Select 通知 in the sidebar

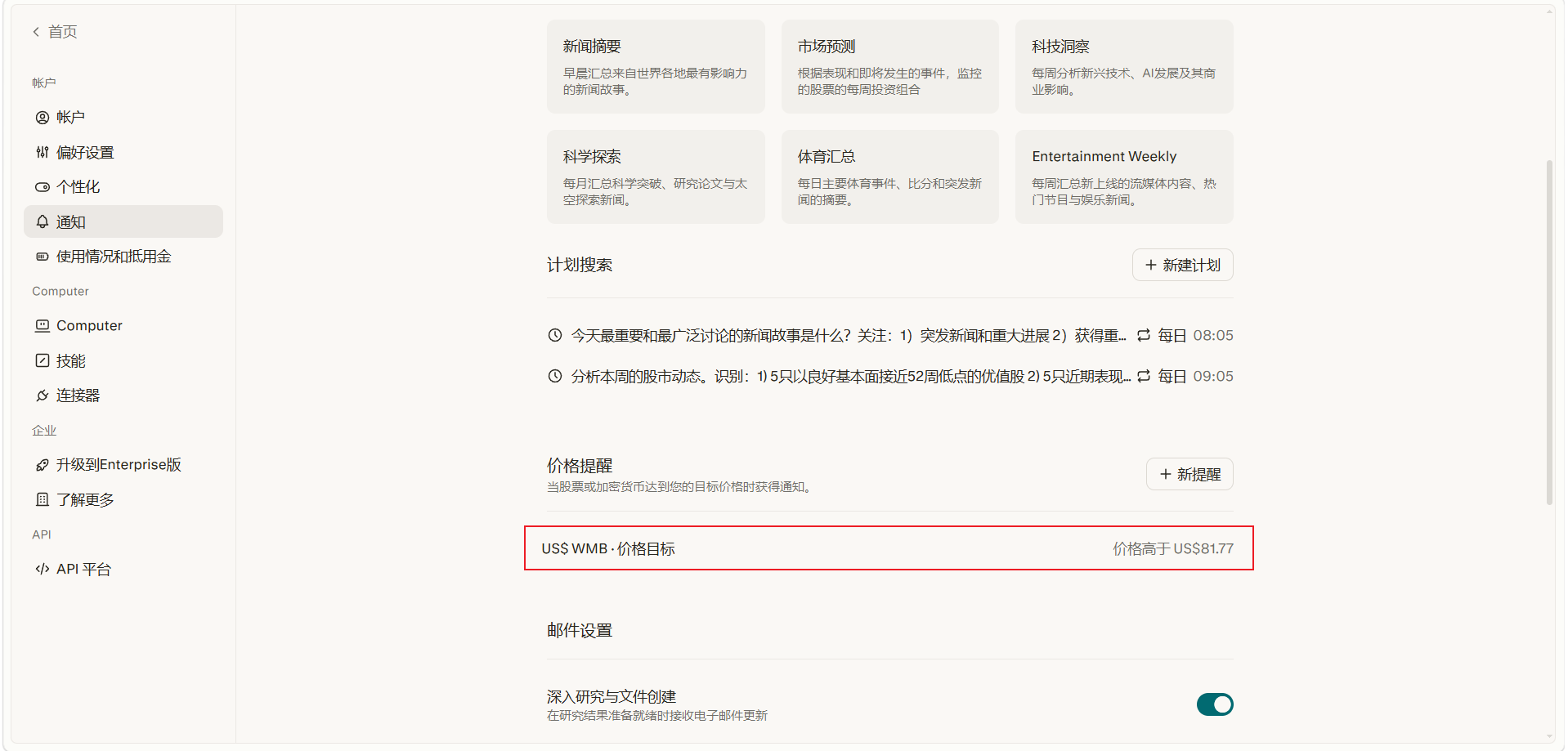coord(123,221)
